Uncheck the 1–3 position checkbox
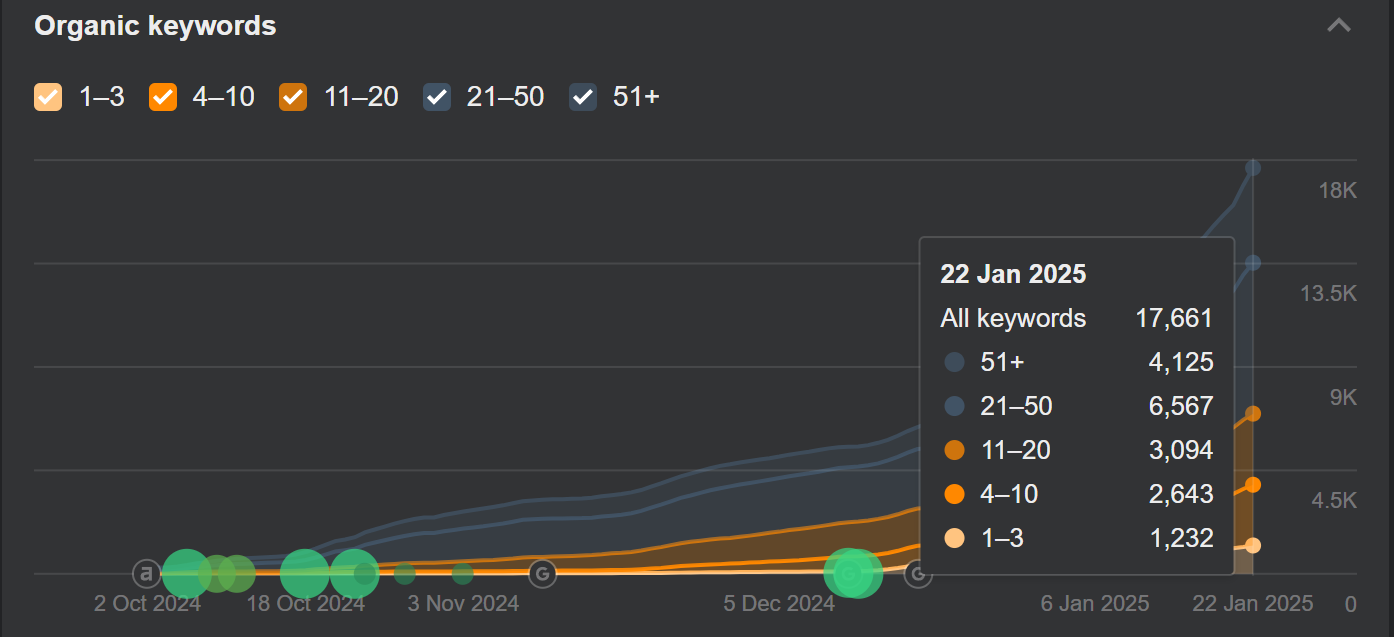The width and height of the screenshot is (1394, 637). point(48,97)
